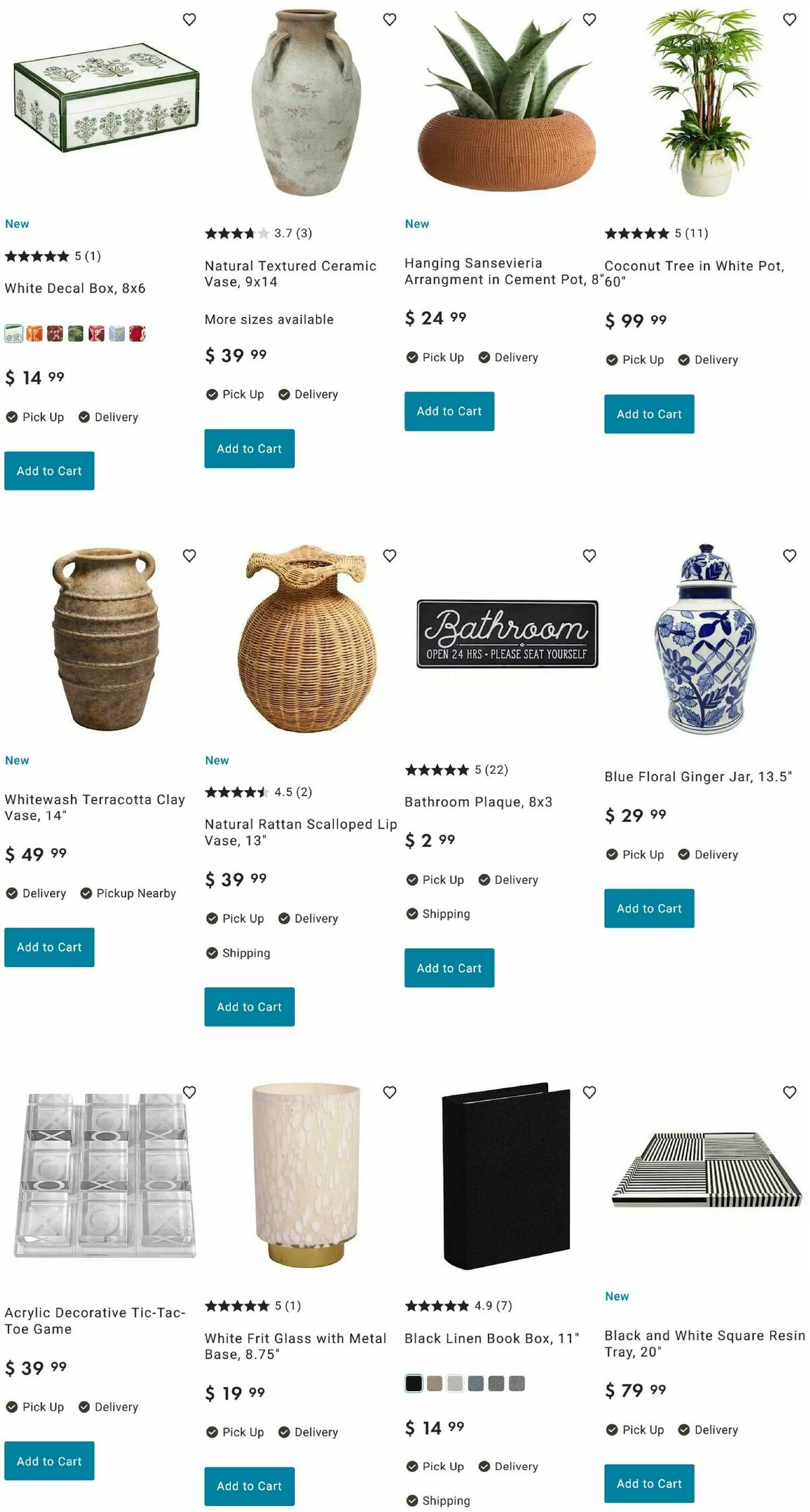This screenshot has width=810, height=1512.
Task: Add Blue Floral Ginger Jar to favorites
Action: click(790, 556)
